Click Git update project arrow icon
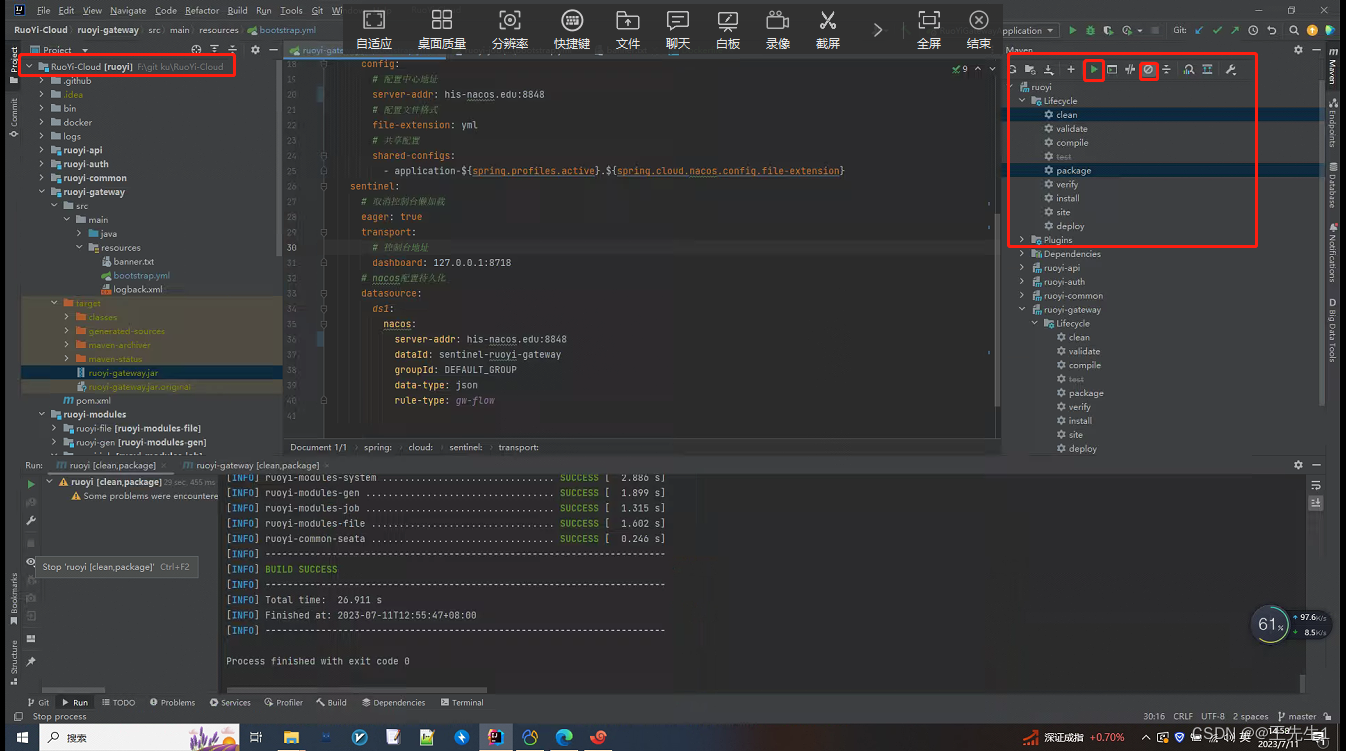This screenshot has width=1346, height=751. coord(1200,30)
